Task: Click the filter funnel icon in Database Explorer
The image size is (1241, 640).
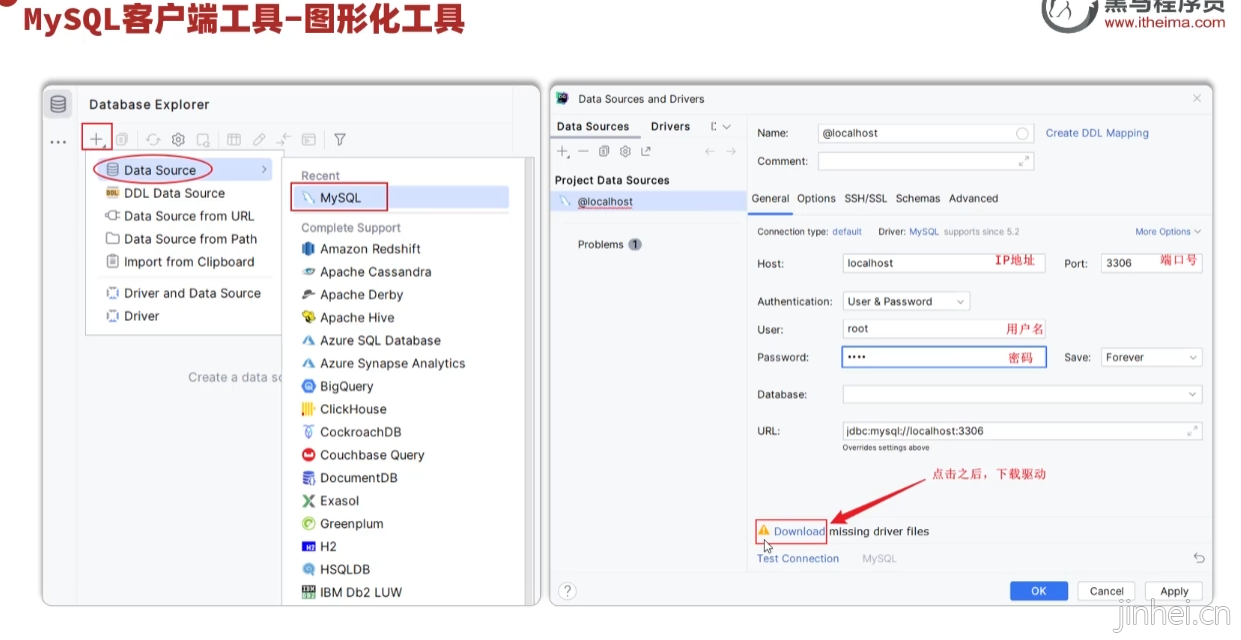Action: point(340,140)
